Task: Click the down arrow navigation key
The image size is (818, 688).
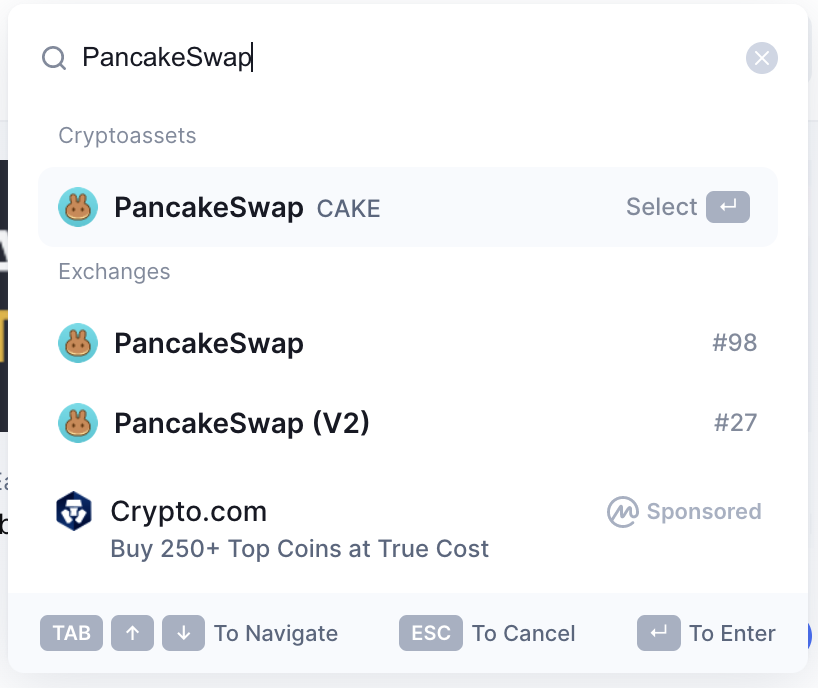Action: coord(183,633)
